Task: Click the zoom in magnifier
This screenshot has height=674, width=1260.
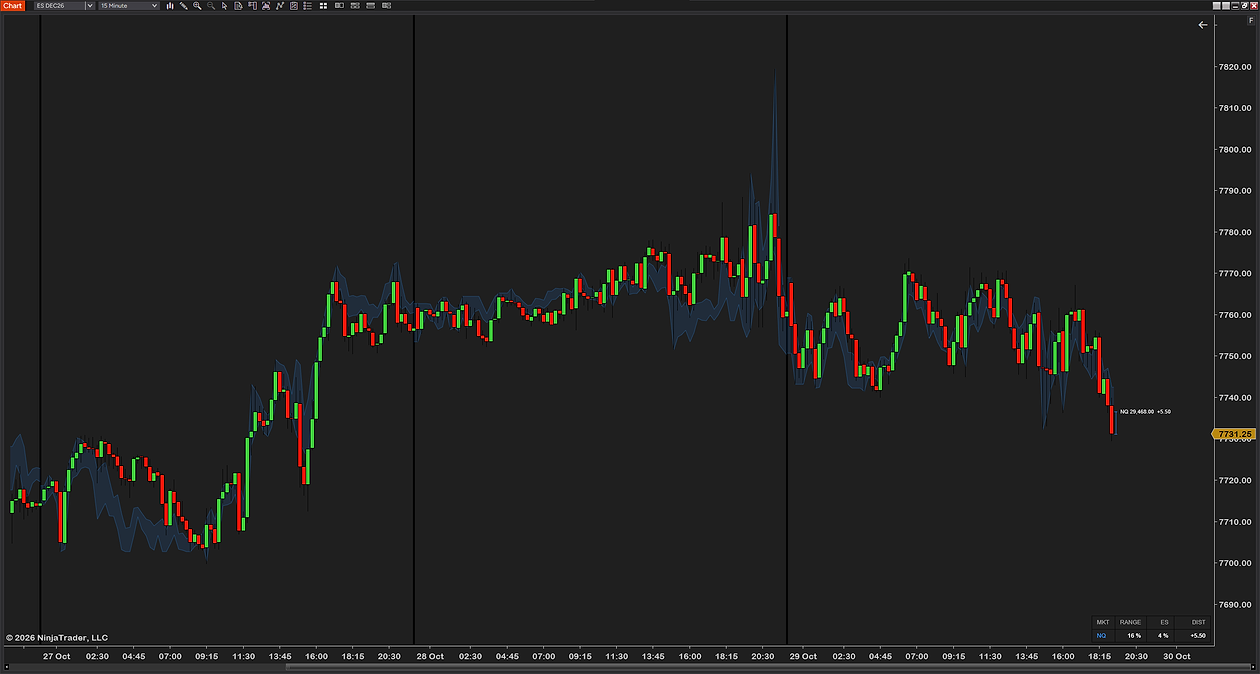Action: pos(197,6)
